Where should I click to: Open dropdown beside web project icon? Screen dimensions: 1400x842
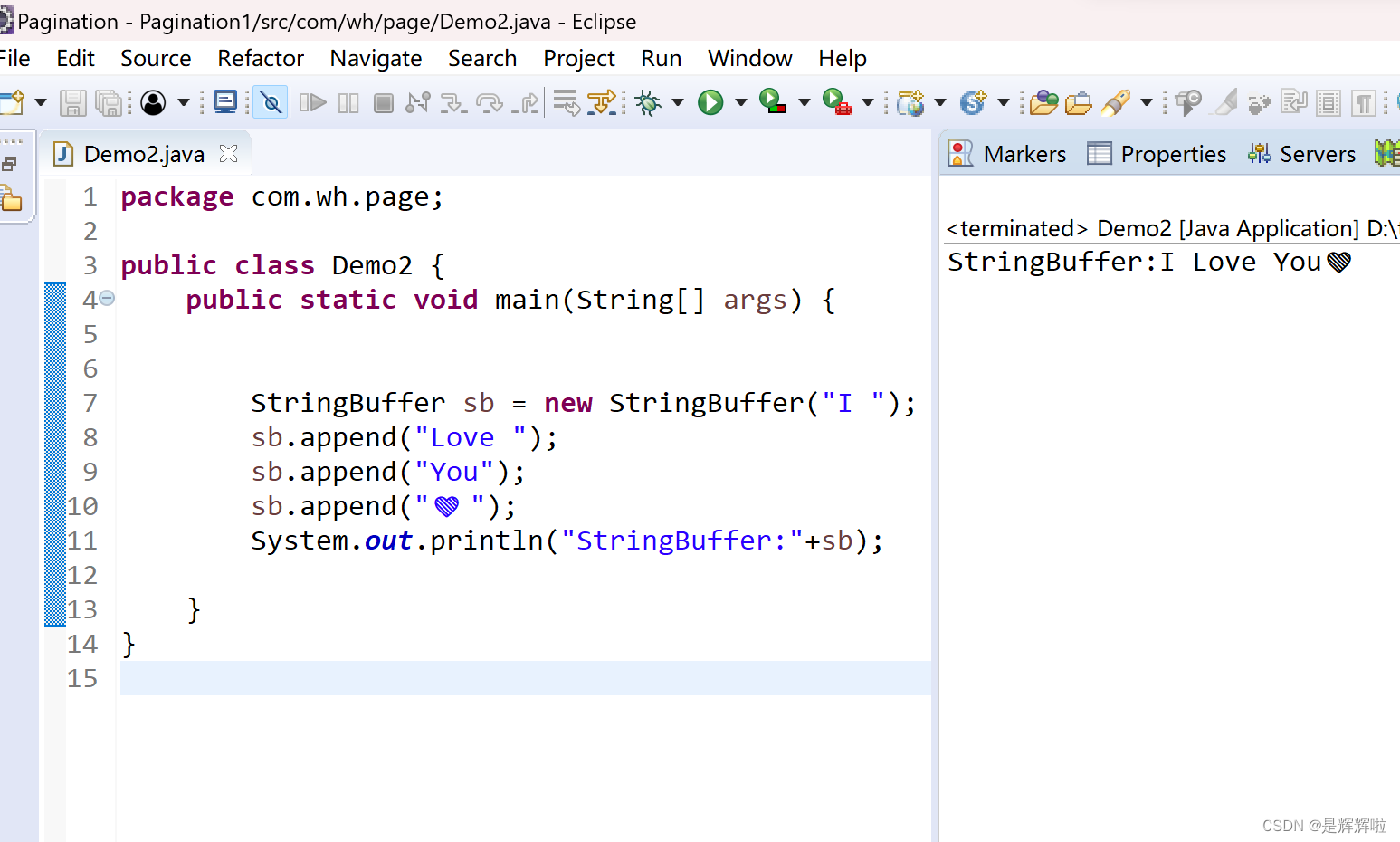coord(940,102)
